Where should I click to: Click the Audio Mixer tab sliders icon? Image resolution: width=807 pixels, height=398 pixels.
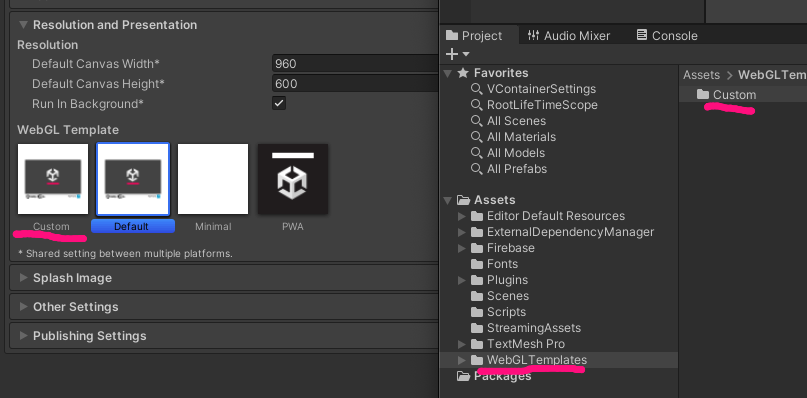(533, 35)
